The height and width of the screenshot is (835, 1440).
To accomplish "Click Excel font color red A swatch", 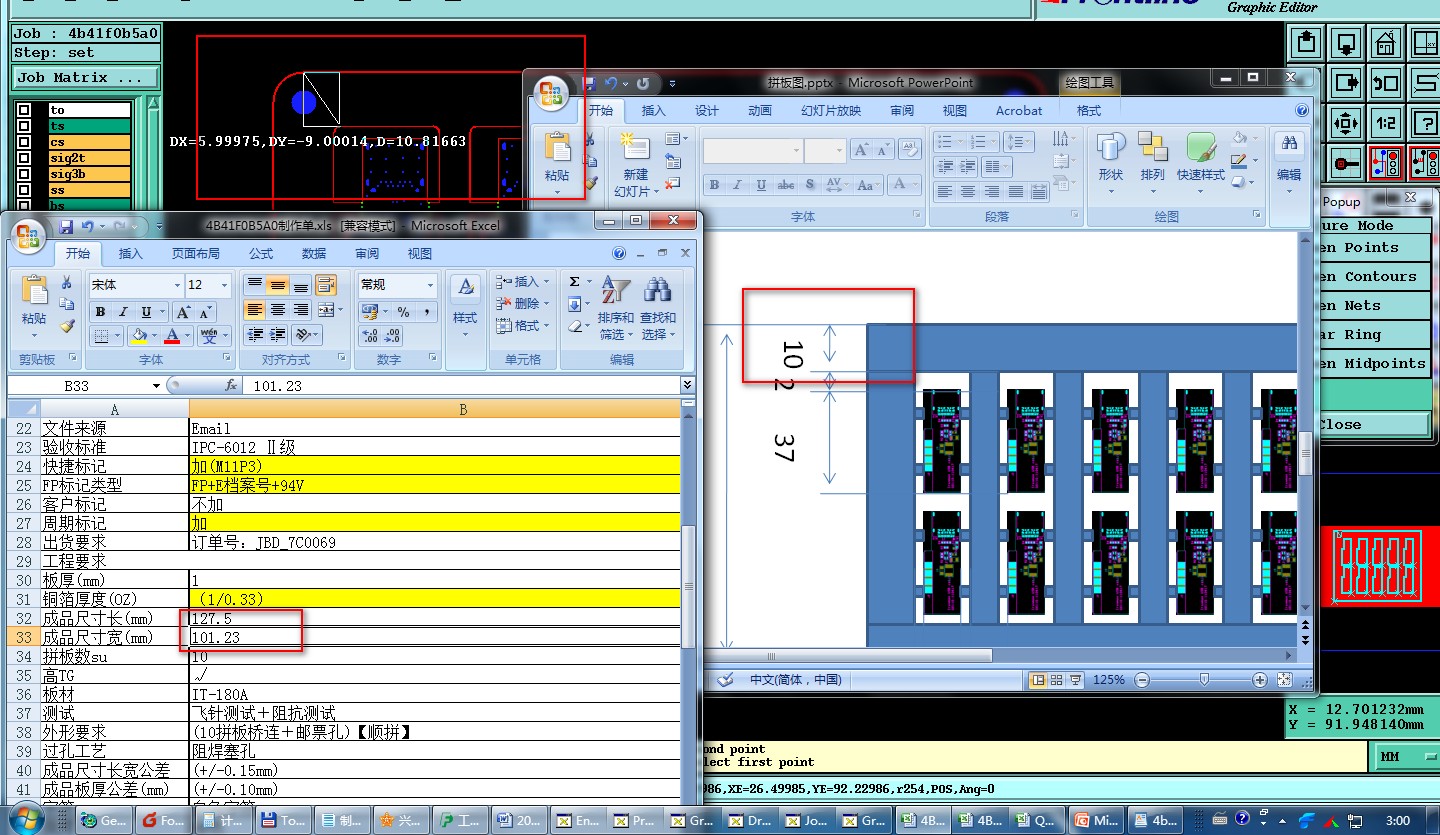I will [172, 336].
